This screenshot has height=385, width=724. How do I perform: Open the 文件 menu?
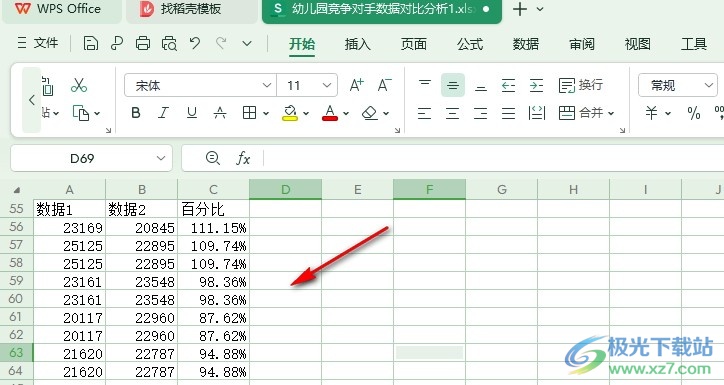pos(38,43)
